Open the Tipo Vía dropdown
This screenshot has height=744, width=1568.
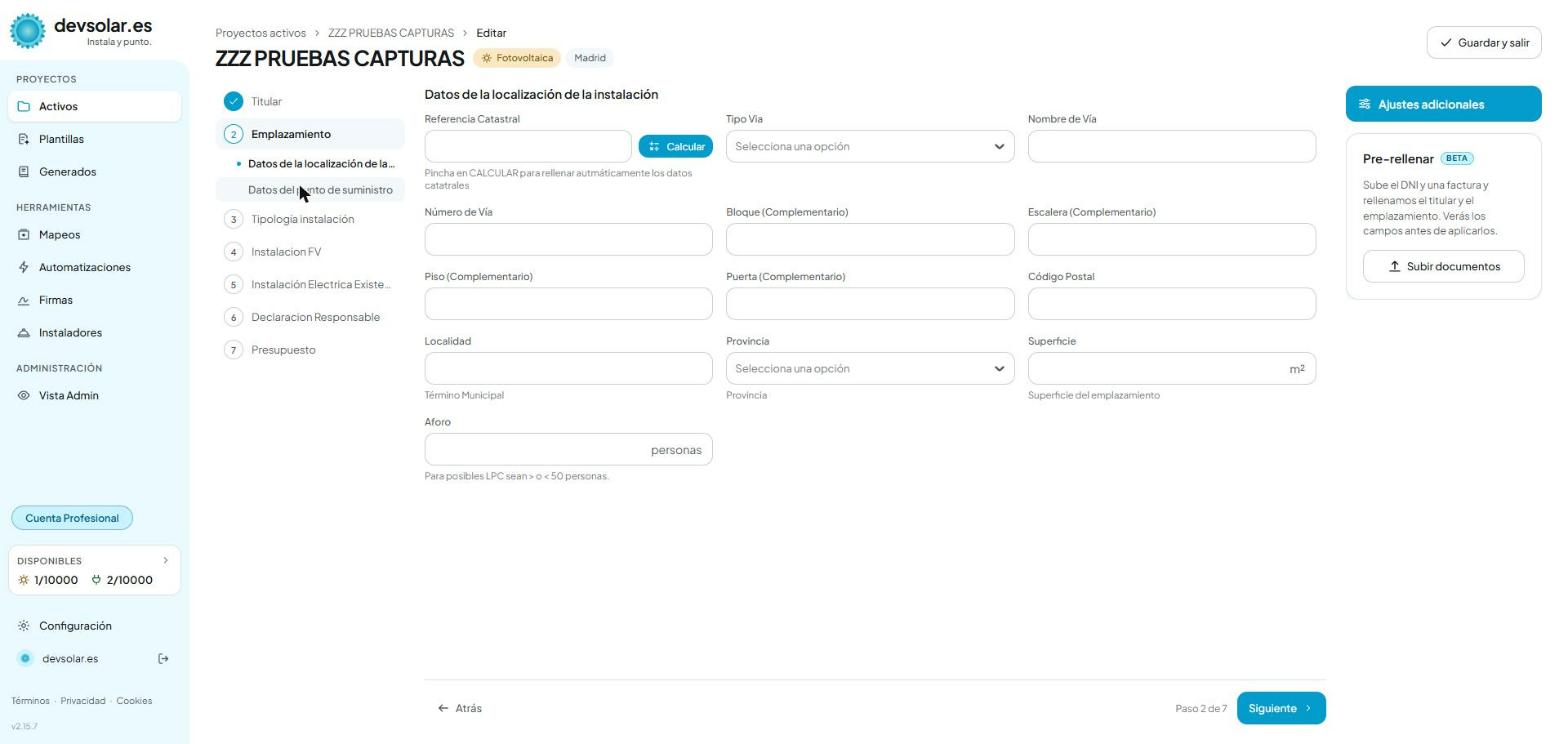point(870,146)
